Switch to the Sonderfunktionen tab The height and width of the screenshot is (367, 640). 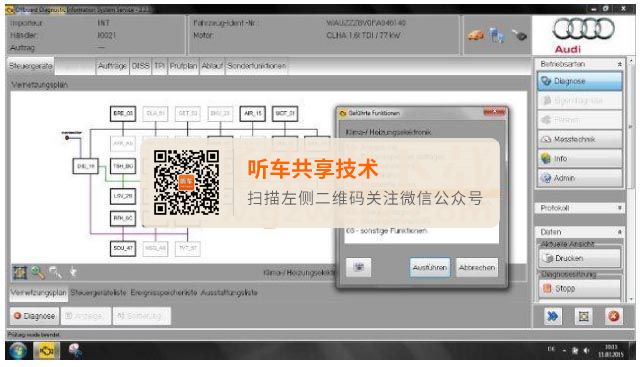pos(257,66)
